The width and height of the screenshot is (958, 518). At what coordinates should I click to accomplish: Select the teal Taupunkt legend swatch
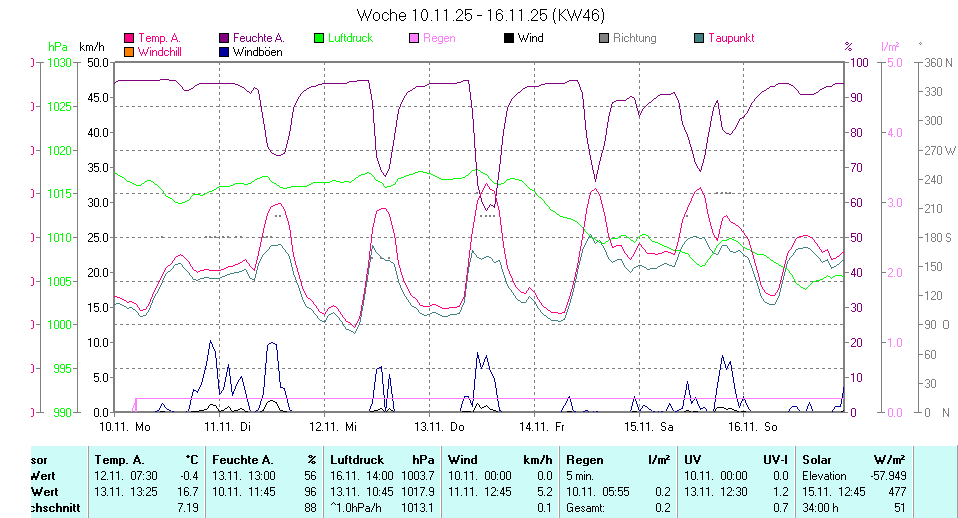(699, 38)
